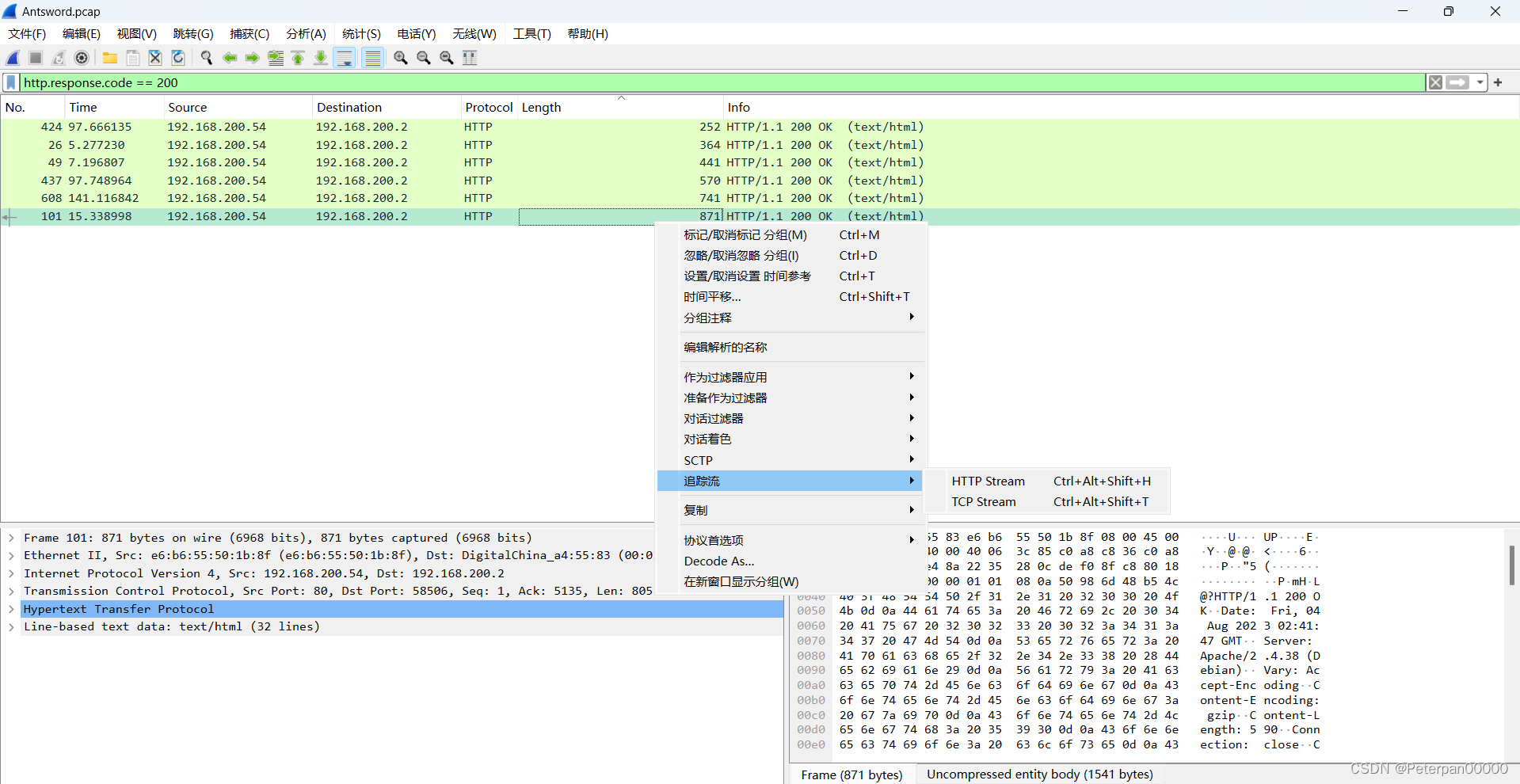Switch to Uncompressed entity body tab

(1040, 774)
